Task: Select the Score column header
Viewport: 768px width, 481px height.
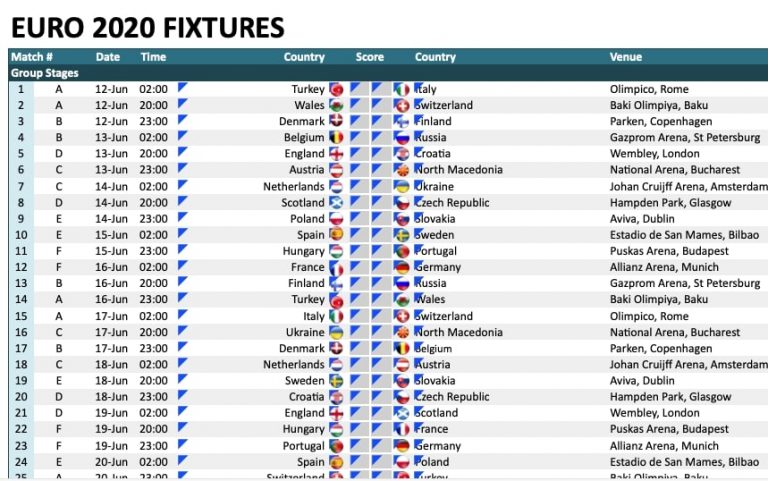Action: (x=370, y=57)
